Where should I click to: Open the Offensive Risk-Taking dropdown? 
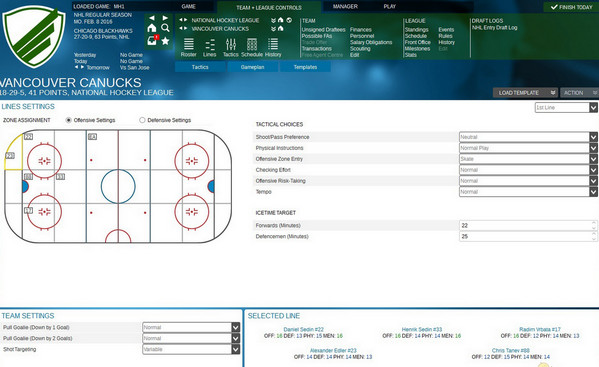click(x=528, y=181)
